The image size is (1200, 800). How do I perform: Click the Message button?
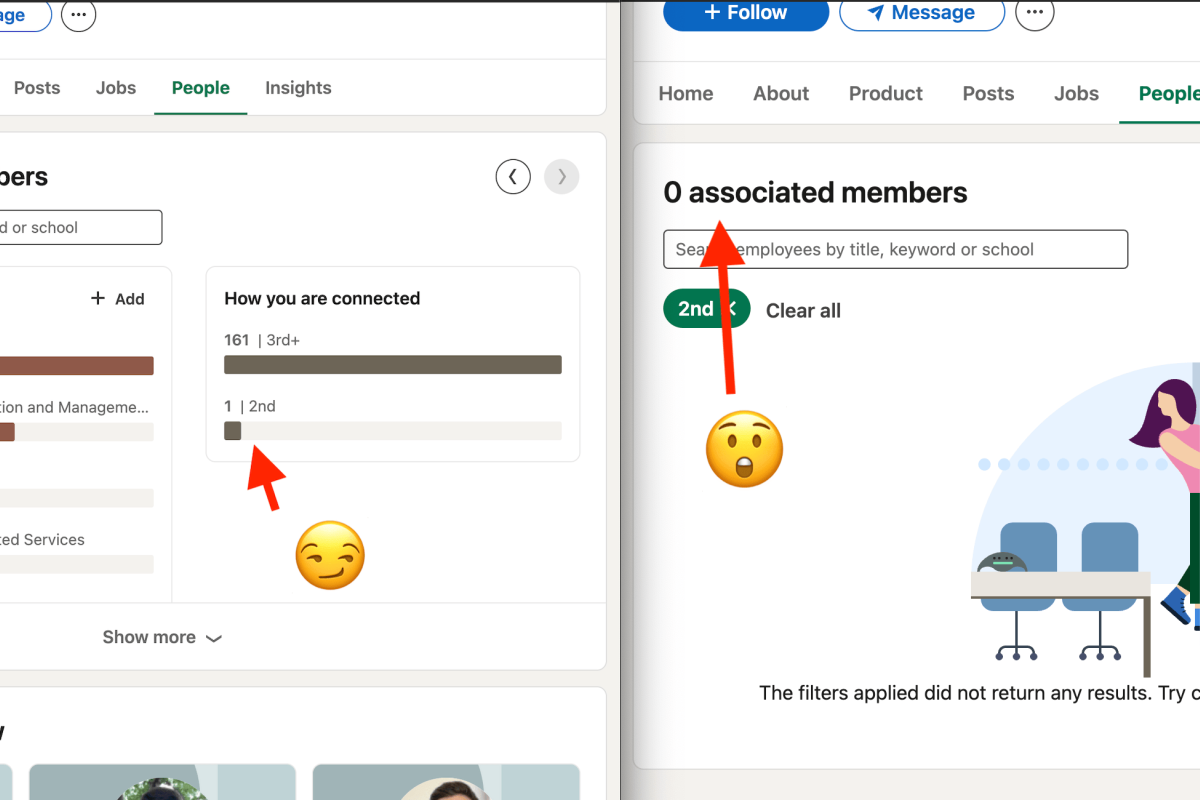pos(921,14)
